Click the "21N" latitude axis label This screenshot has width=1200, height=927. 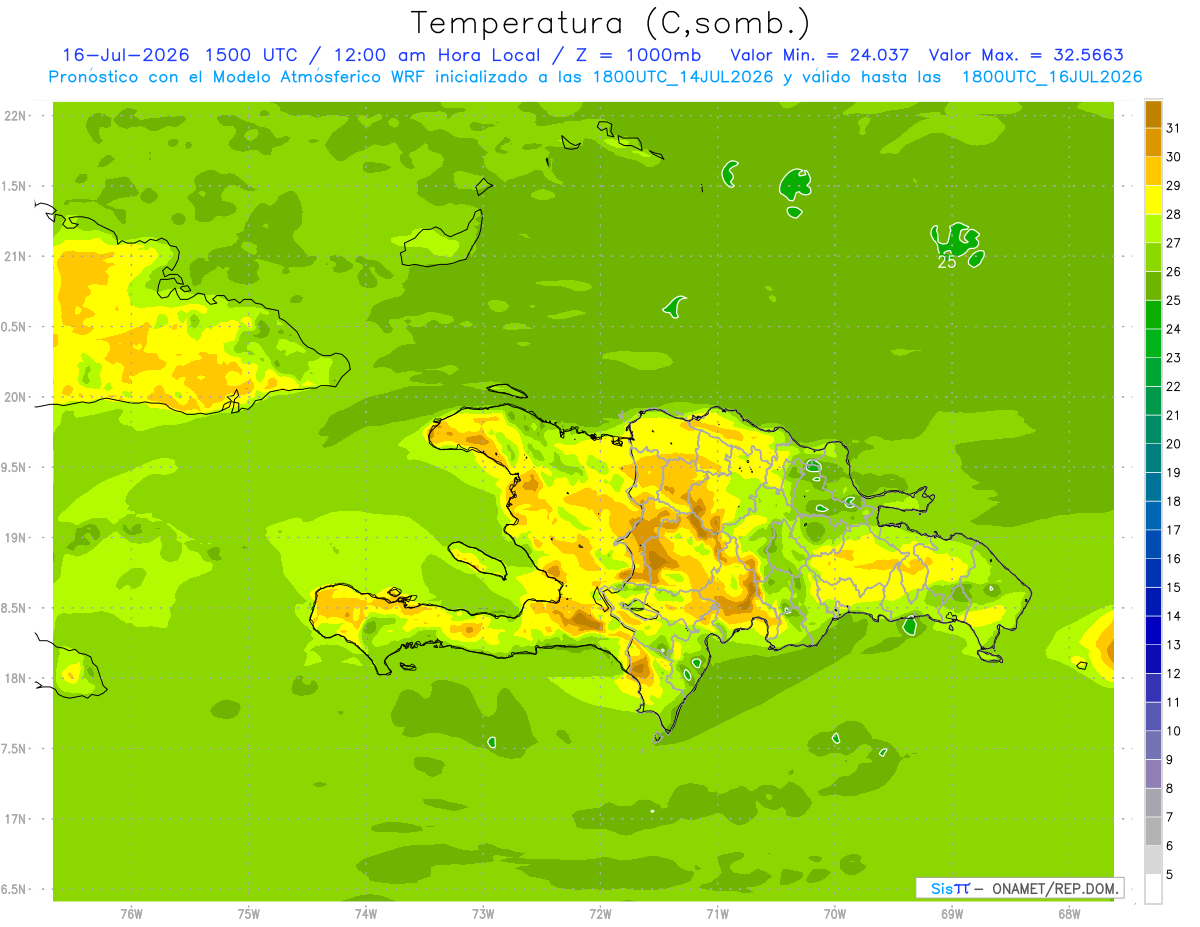click(x=16, y=257)
